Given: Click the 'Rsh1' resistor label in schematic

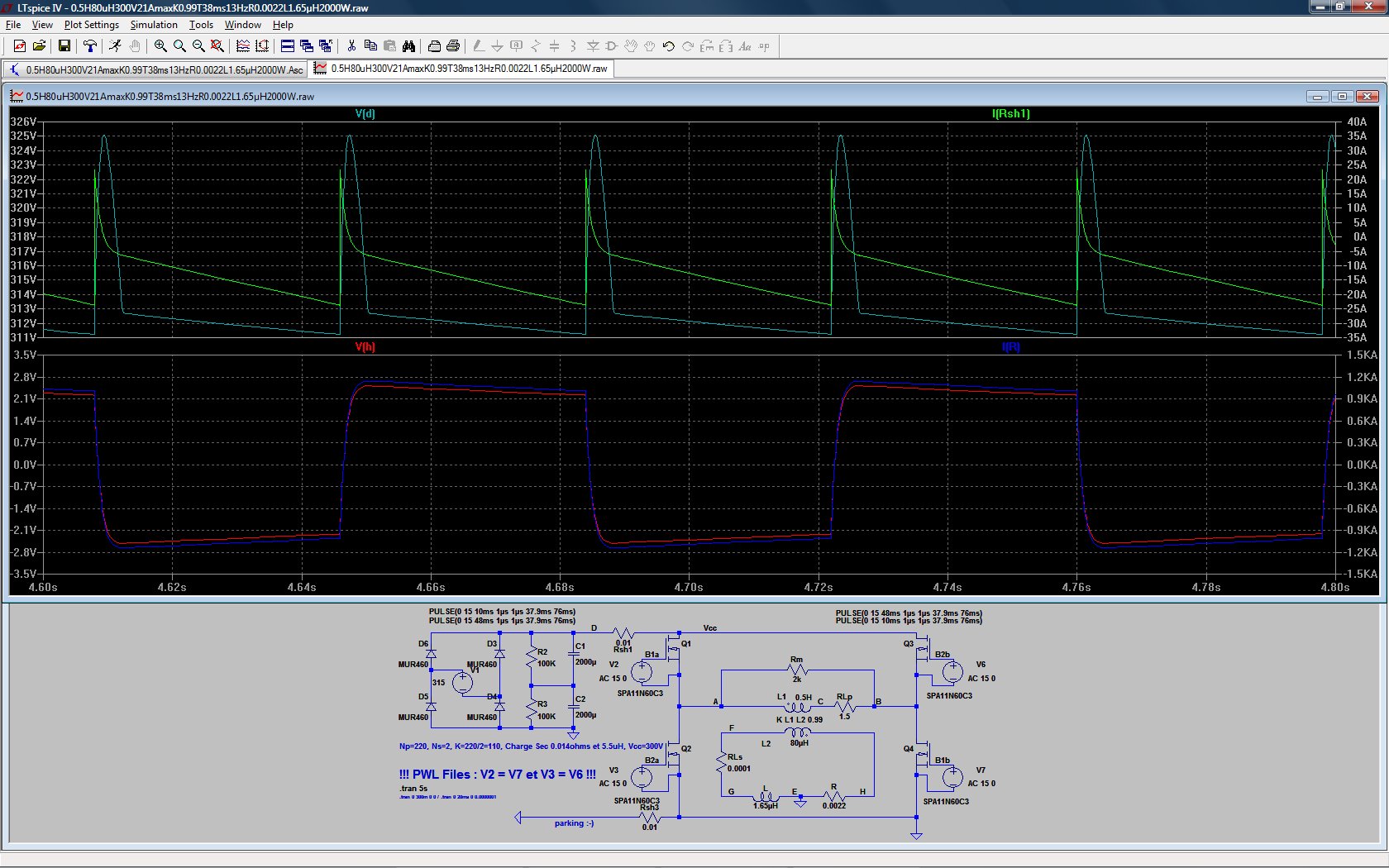Looking at the screenshot, I should (x=623, y=650).
